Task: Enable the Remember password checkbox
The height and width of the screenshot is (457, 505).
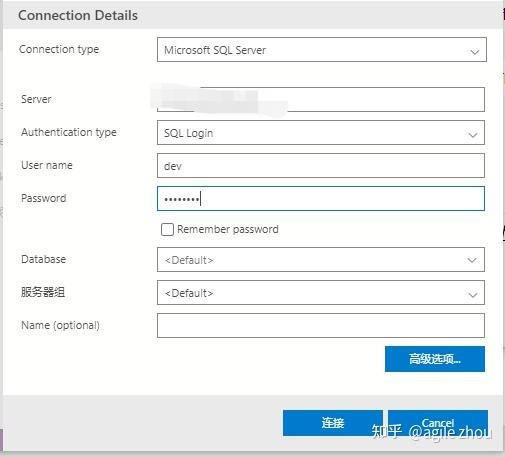Action: (x=167, y=229)
